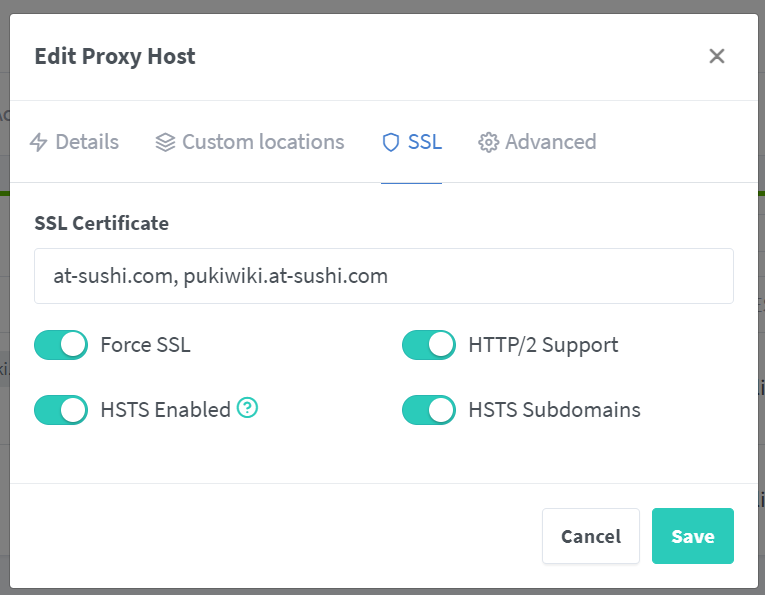Click the shield icon on SSL tab

point(391,142)
